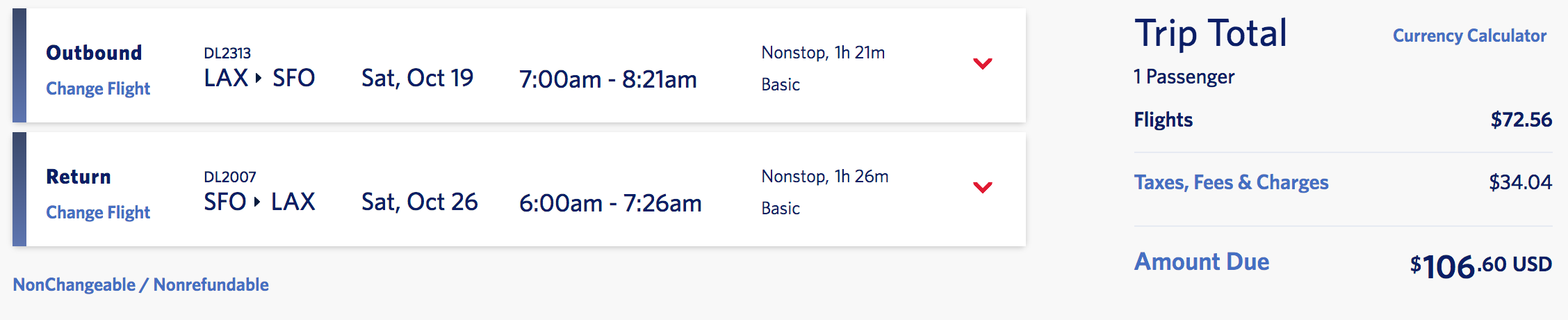
Task: Click the 7:00am - 8:21am flight time
Action: point(607,80)
